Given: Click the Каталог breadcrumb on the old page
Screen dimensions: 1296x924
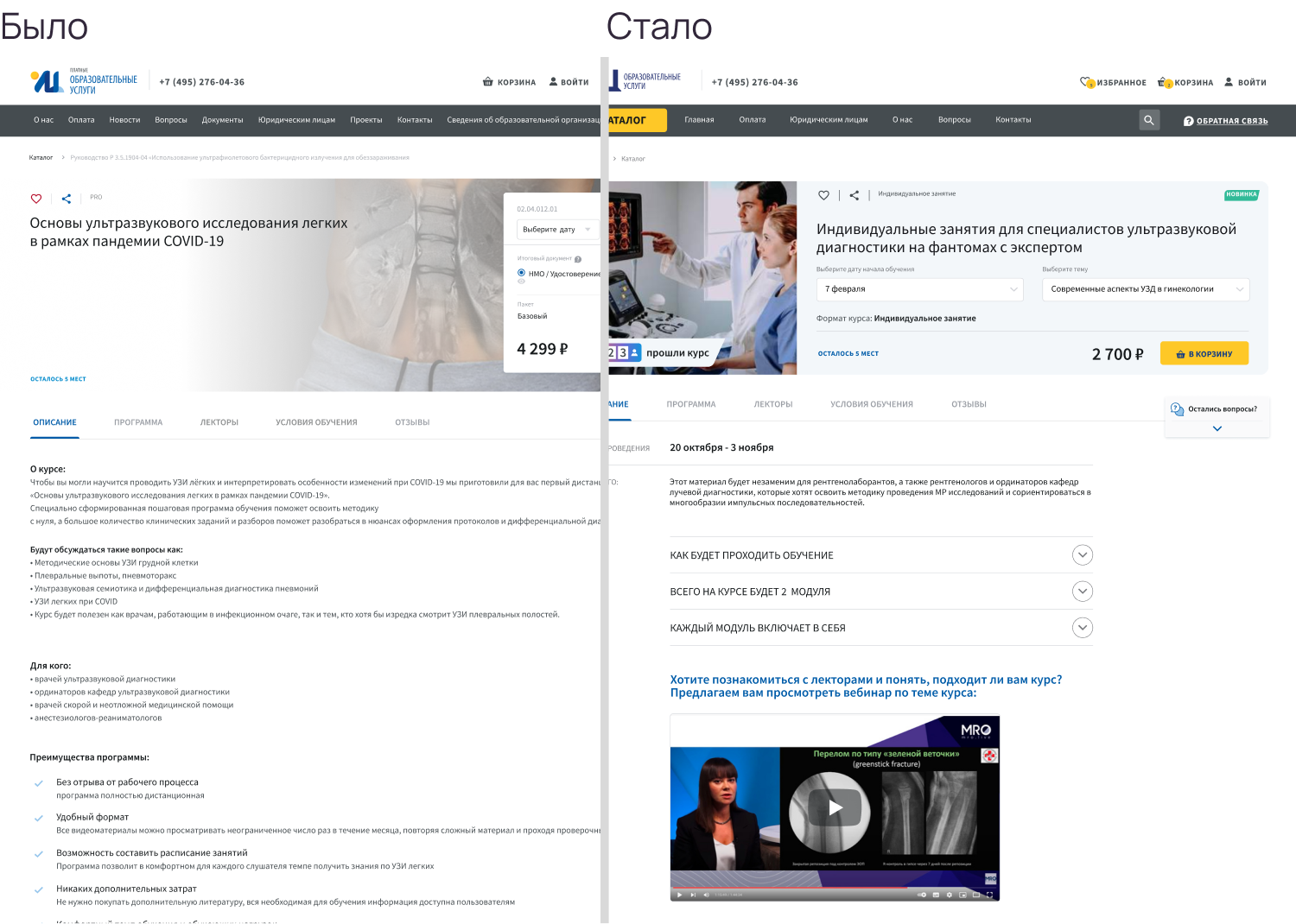Looking at the screenshot, I should (41, 158).
